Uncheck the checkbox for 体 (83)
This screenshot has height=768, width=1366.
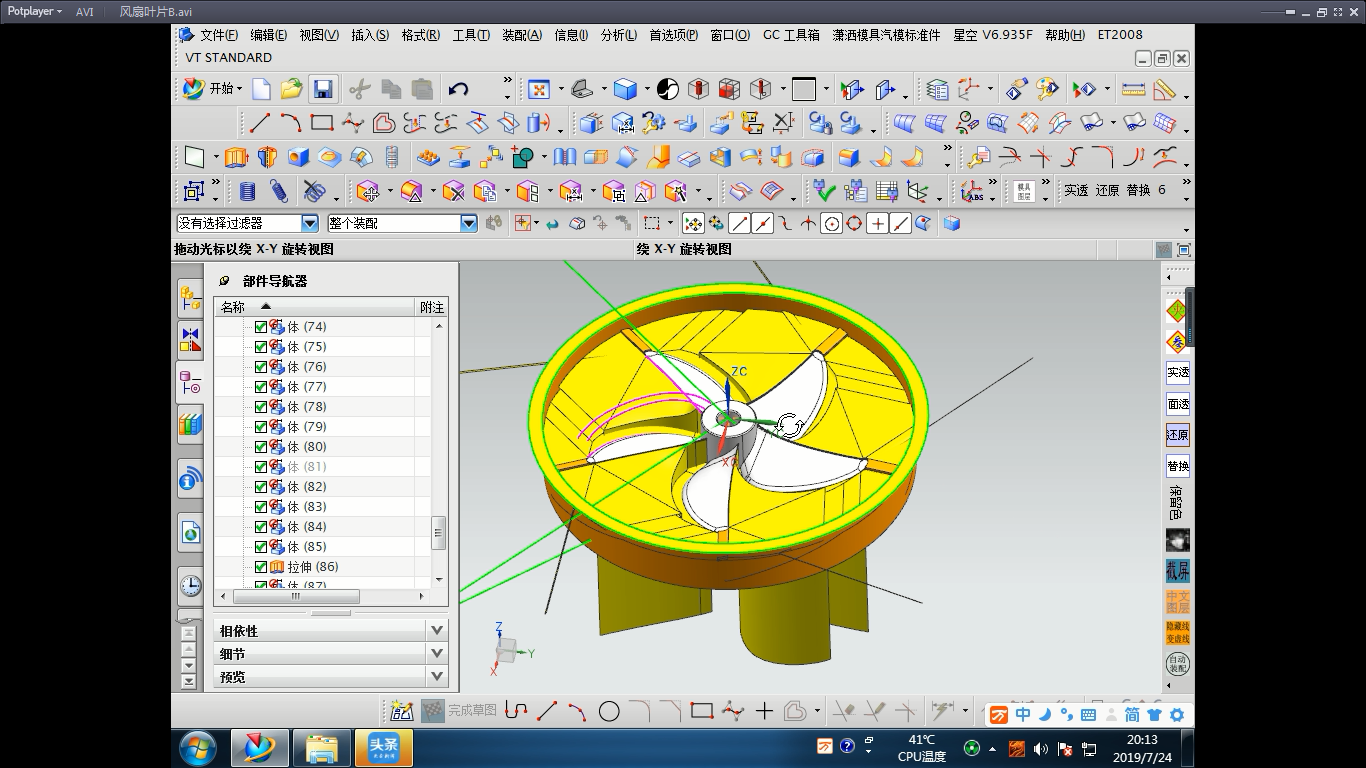pos(261,507)
